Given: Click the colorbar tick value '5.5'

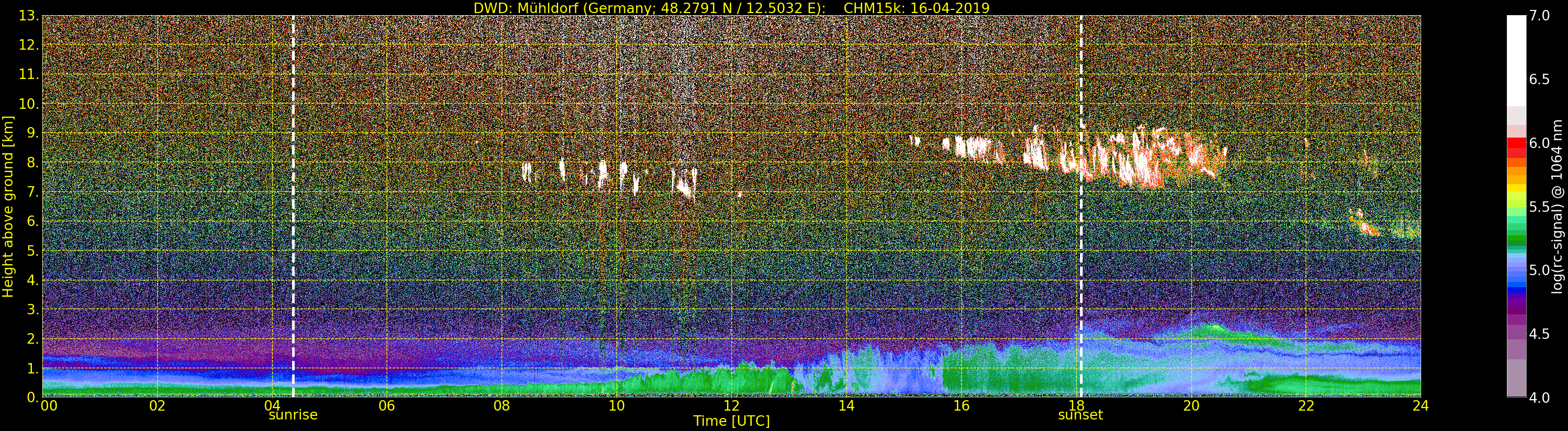Looking at the screenshot, I should pyautogui.click(x=1539, y=207).
